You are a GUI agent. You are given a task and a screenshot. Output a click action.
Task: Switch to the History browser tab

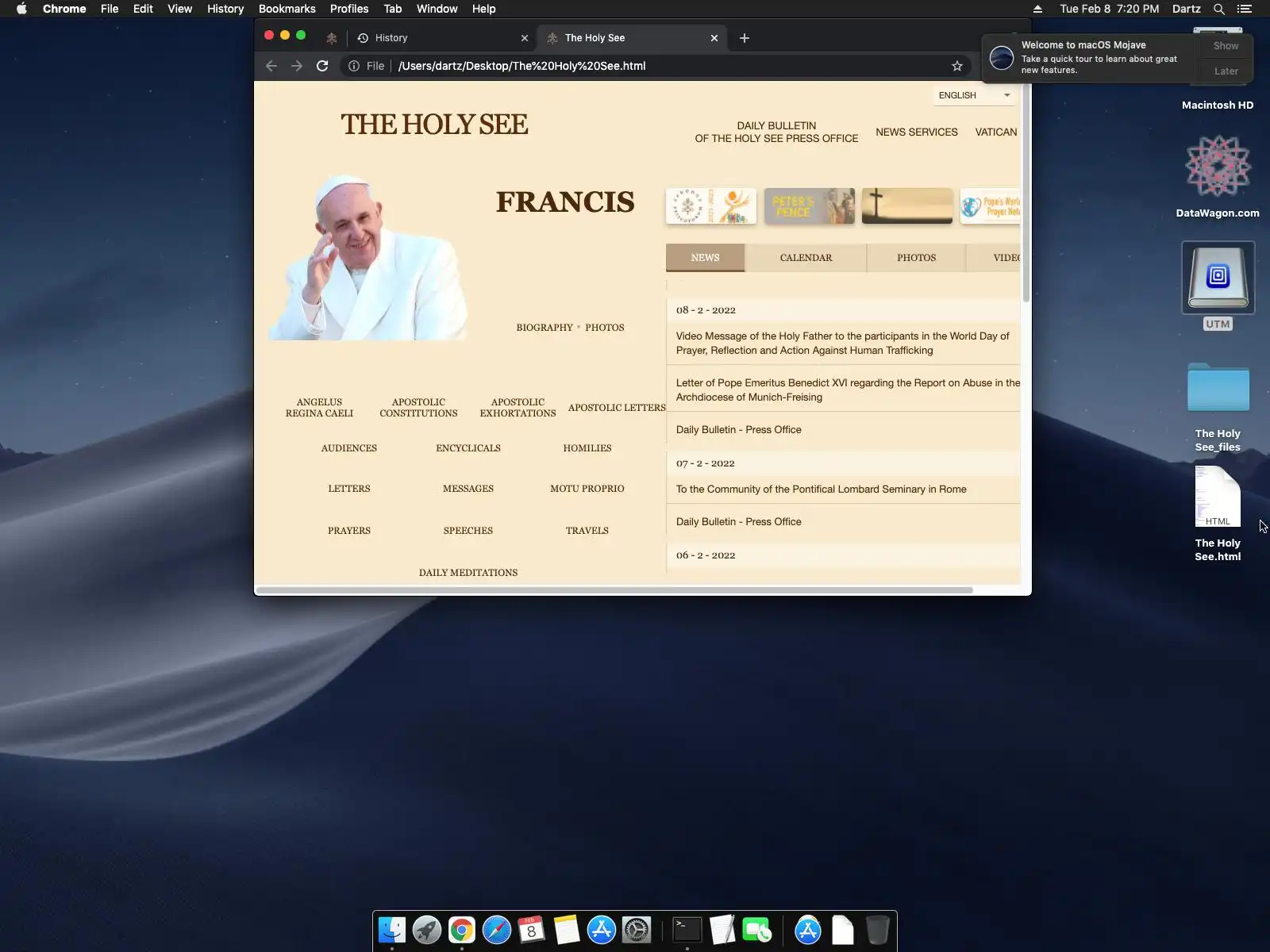pos(441,38)
